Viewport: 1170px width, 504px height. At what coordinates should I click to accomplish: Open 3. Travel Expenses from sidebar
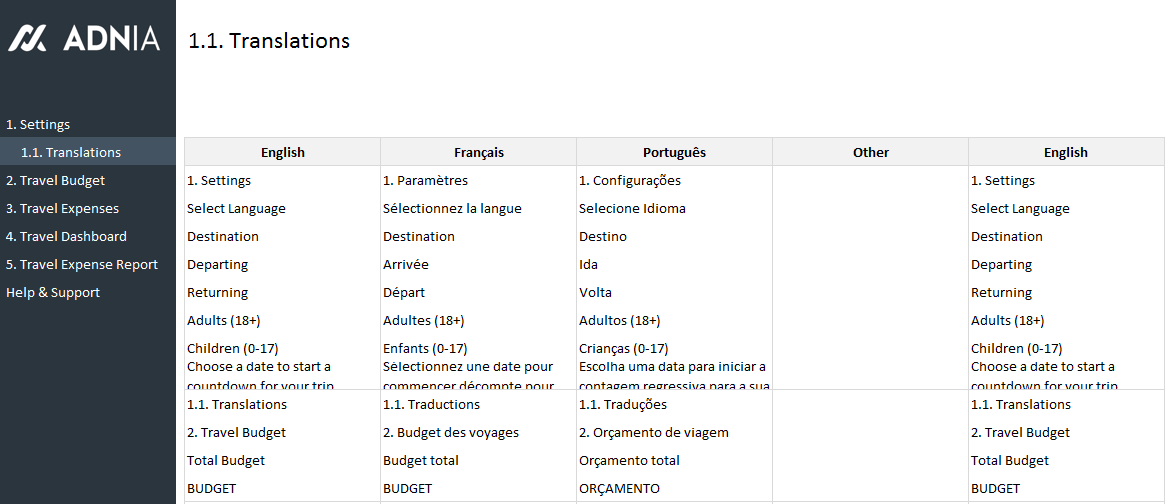click(62, 209)
